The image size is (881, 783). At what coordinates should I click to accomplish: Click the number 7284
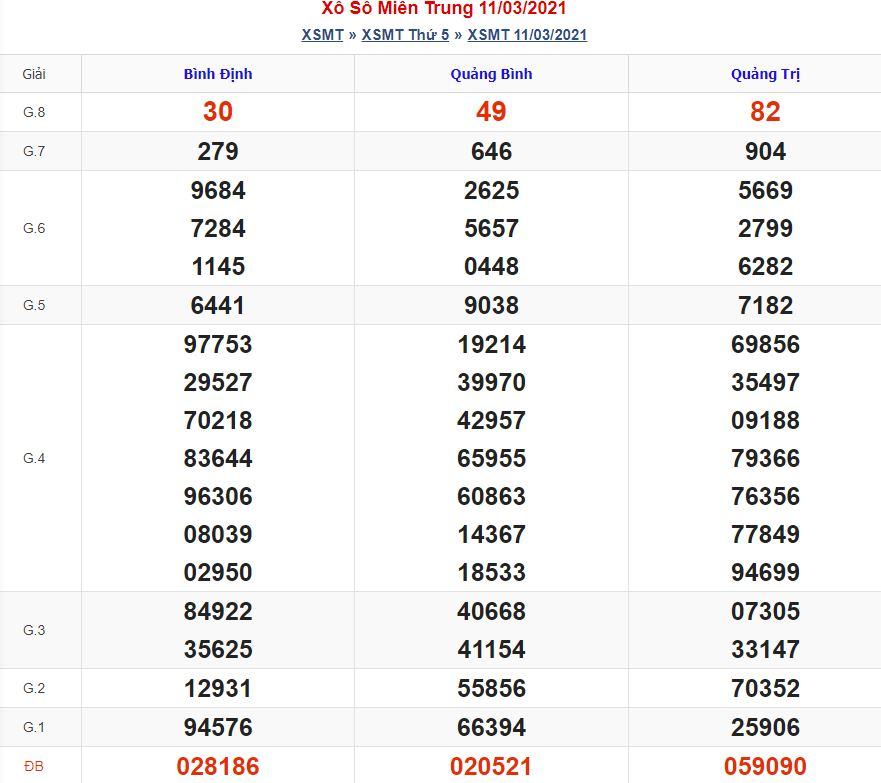pos(218,228)
